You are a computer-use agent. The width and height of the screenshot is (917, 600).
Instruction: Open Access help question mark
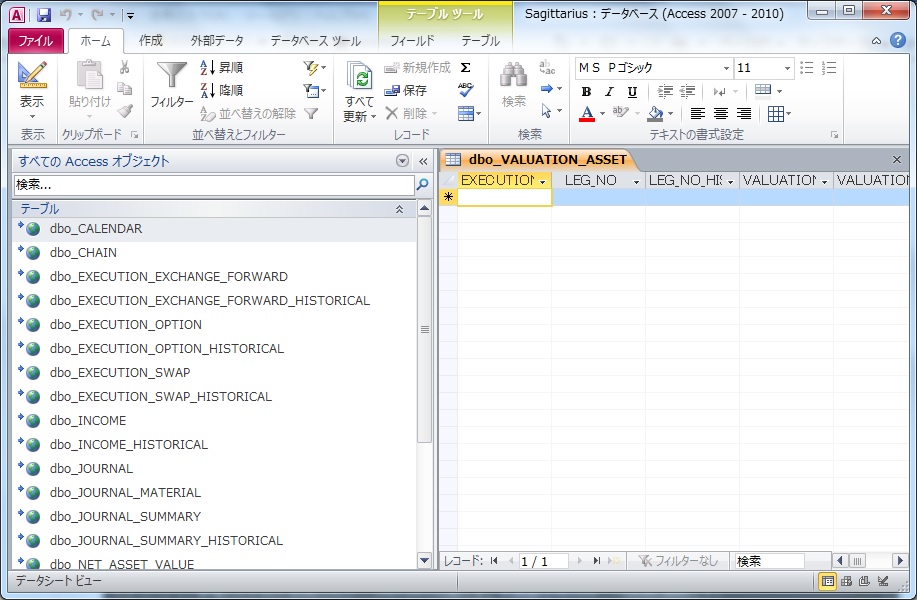pyautogui.click(x=898, y=40)
